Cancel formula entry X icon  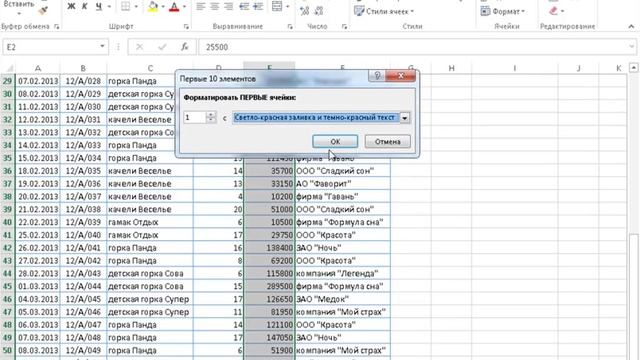[140, 47]
